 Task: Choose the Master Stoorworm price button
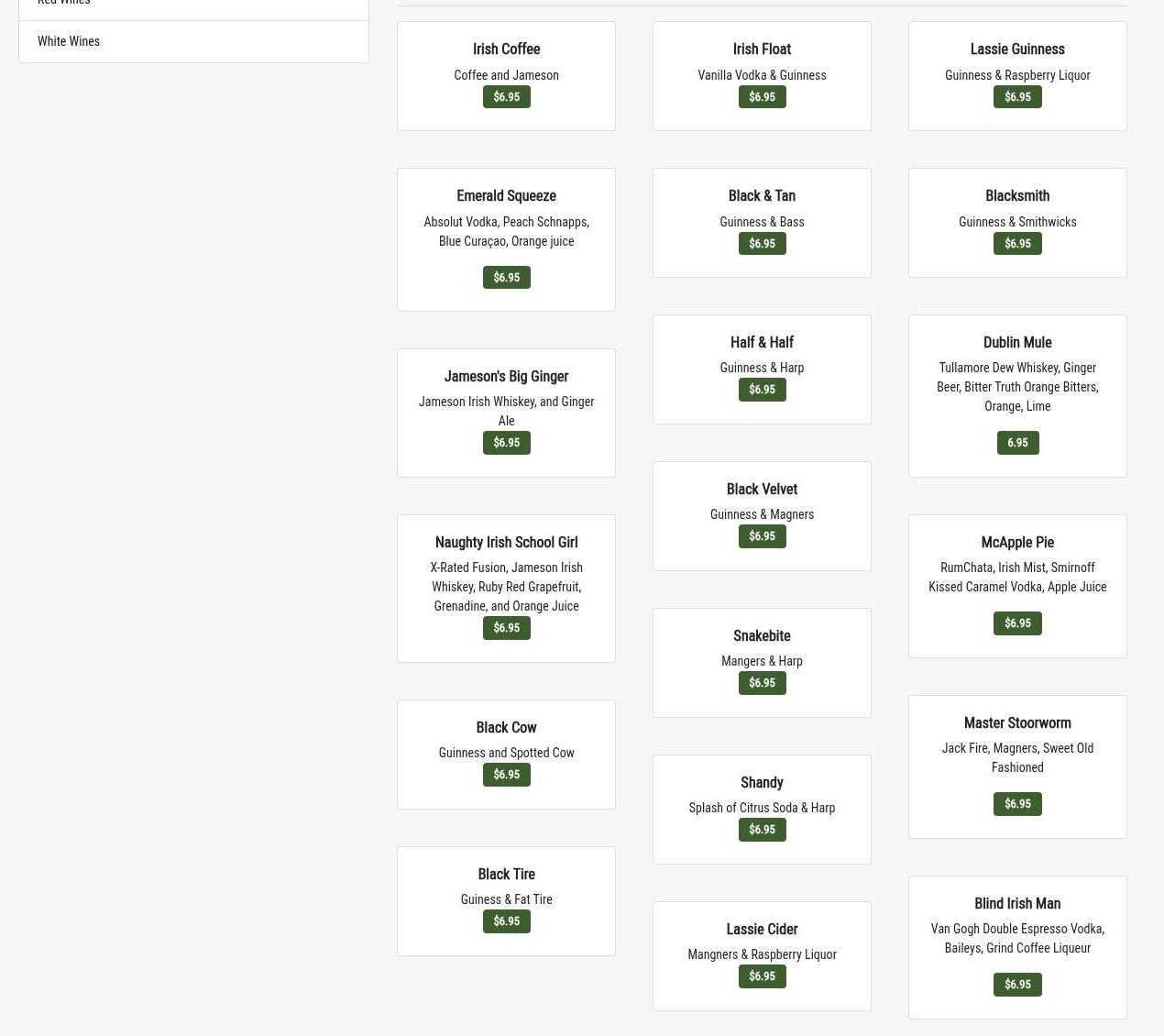tap(1016, 804)
